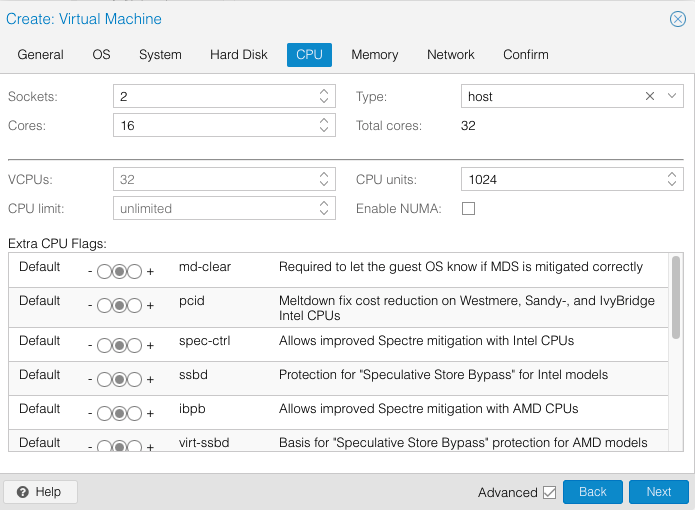This screenshot has height=510, width=695.
Task: Close the Create Virtual Machine dialog
Action: click(x=677, y=19)
